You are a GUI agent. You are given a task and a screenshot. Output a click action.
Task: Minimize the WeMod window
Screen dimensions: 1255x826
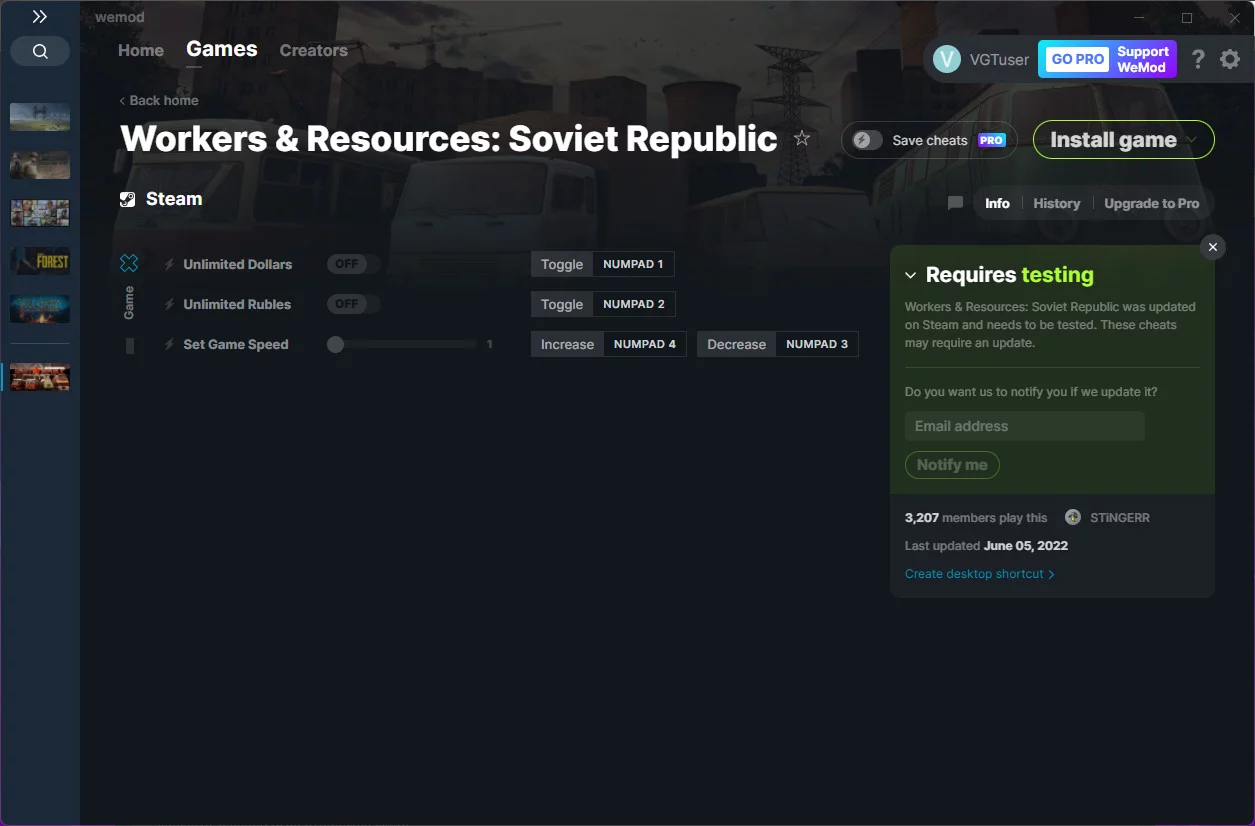point(1140,17)
